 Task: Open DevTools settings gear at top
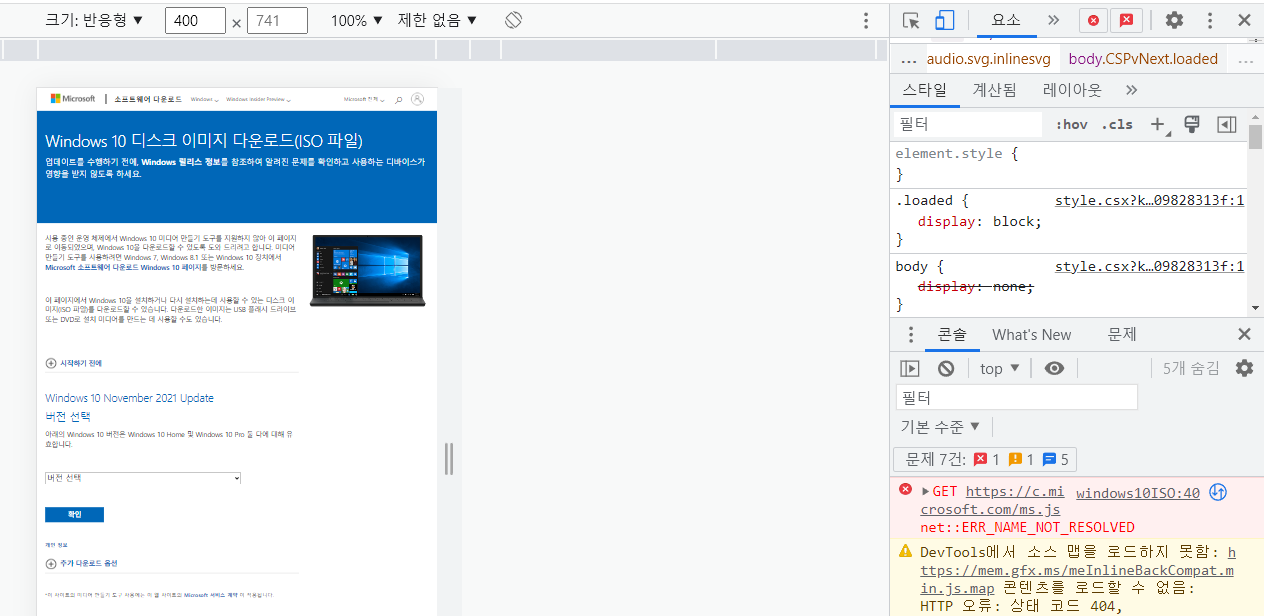(x=1175, y=20)
